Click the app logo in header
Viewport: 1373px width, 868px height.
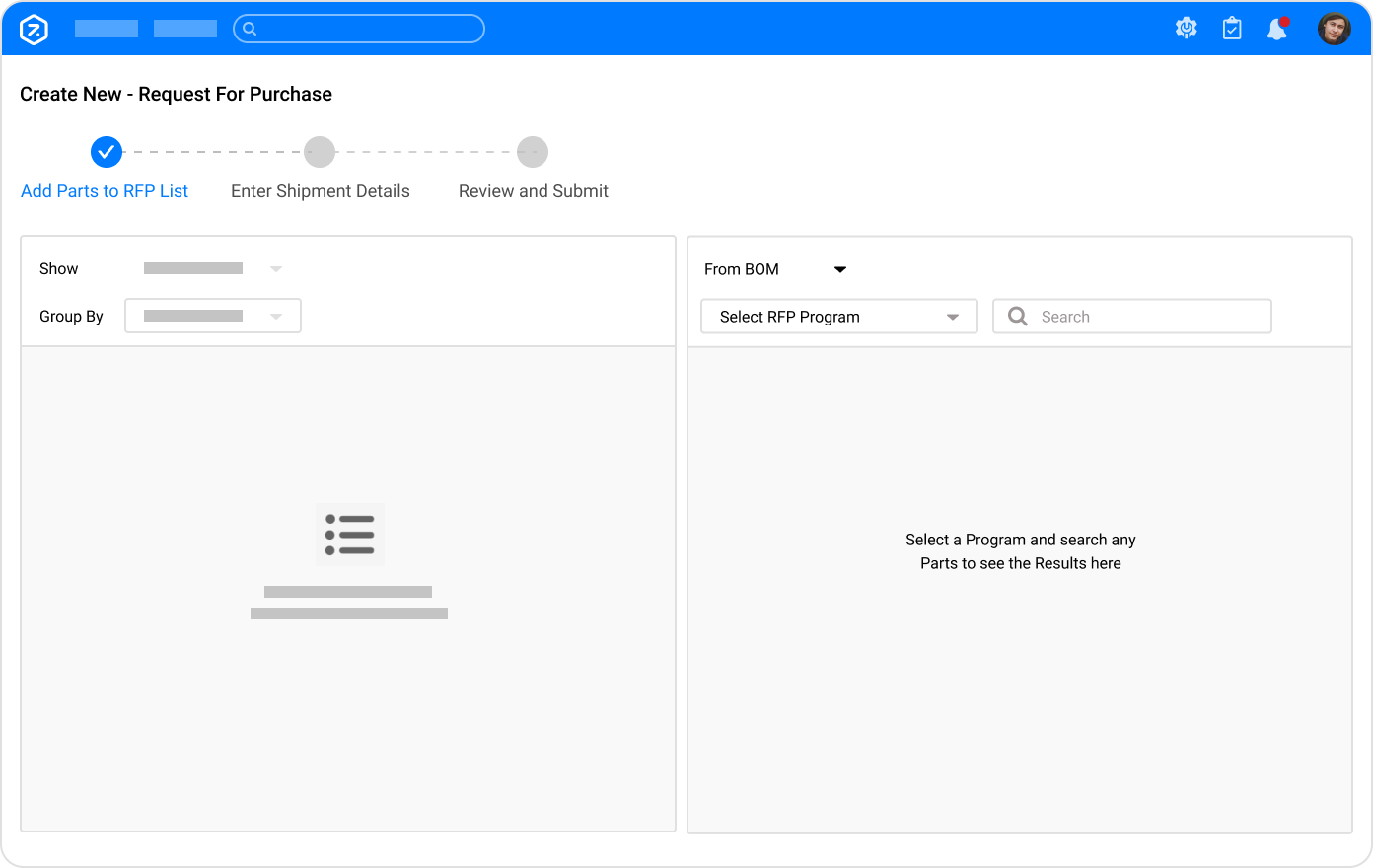[x=34, y=30]
